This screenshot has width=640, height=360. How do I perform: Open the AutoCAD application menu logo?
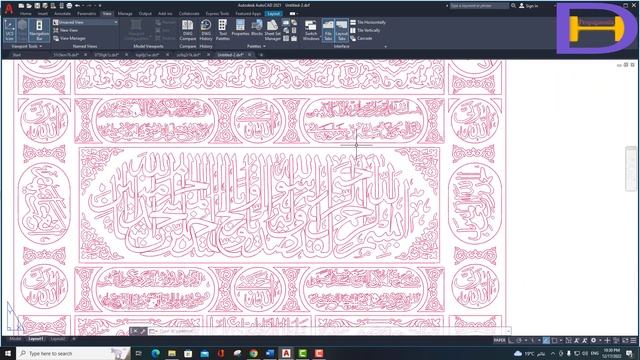pos(9,9)
